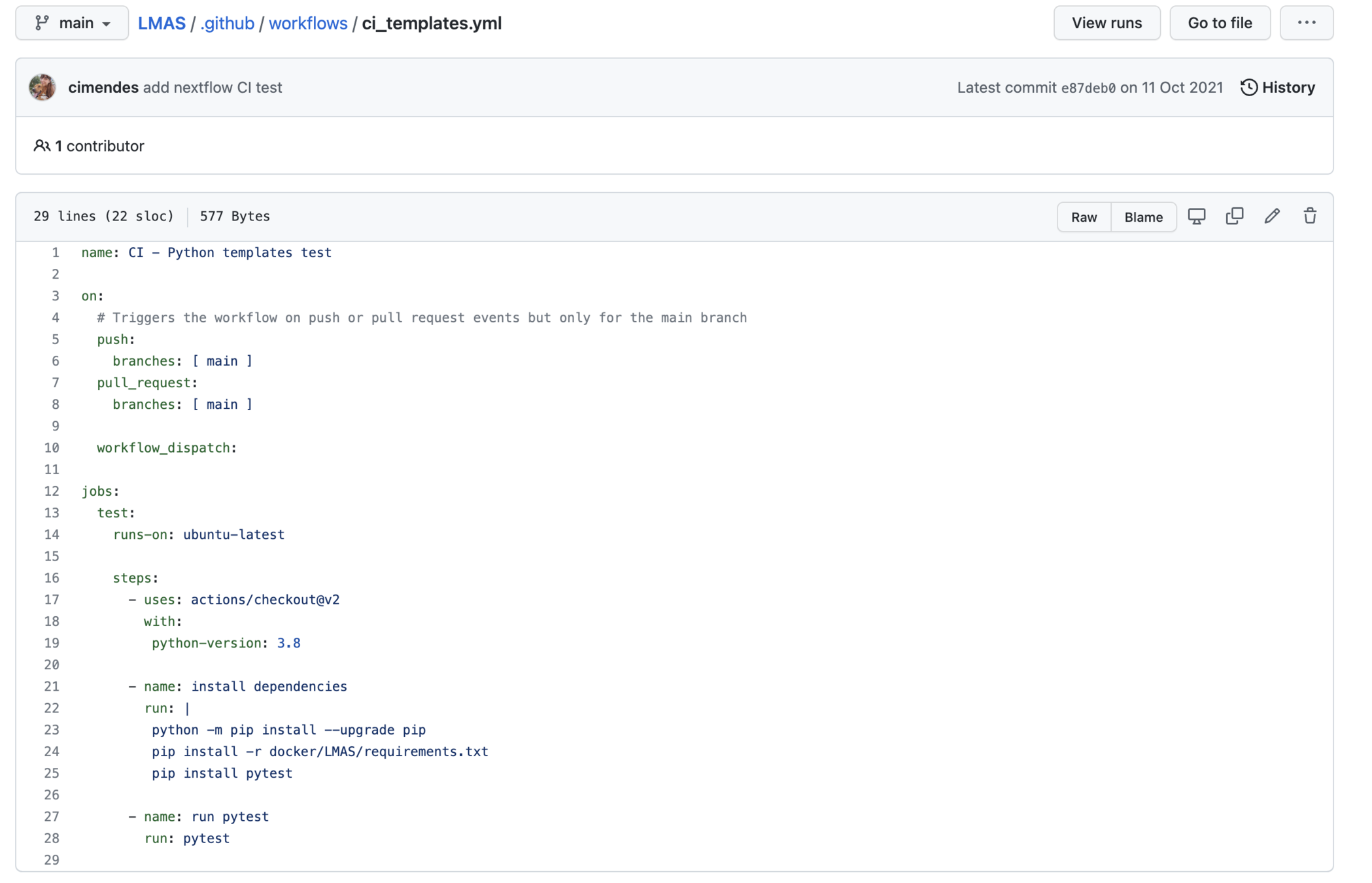Click the pencil edit file icon
Screen dimensions: 1372x883
point(1272,216)
